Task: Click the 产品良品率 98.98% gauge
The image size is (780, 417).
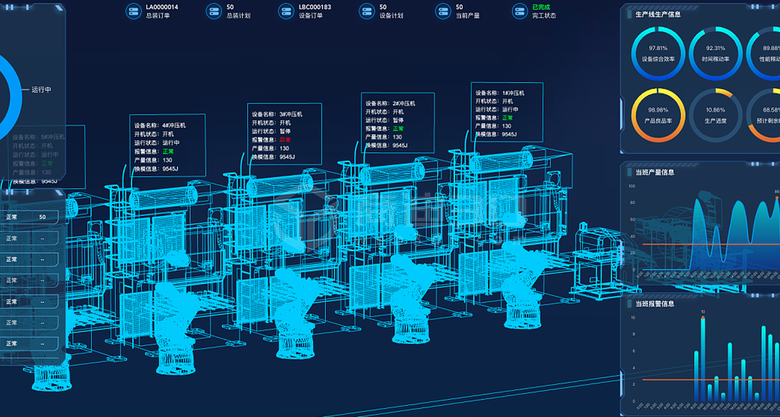Action: pos(658,115)
